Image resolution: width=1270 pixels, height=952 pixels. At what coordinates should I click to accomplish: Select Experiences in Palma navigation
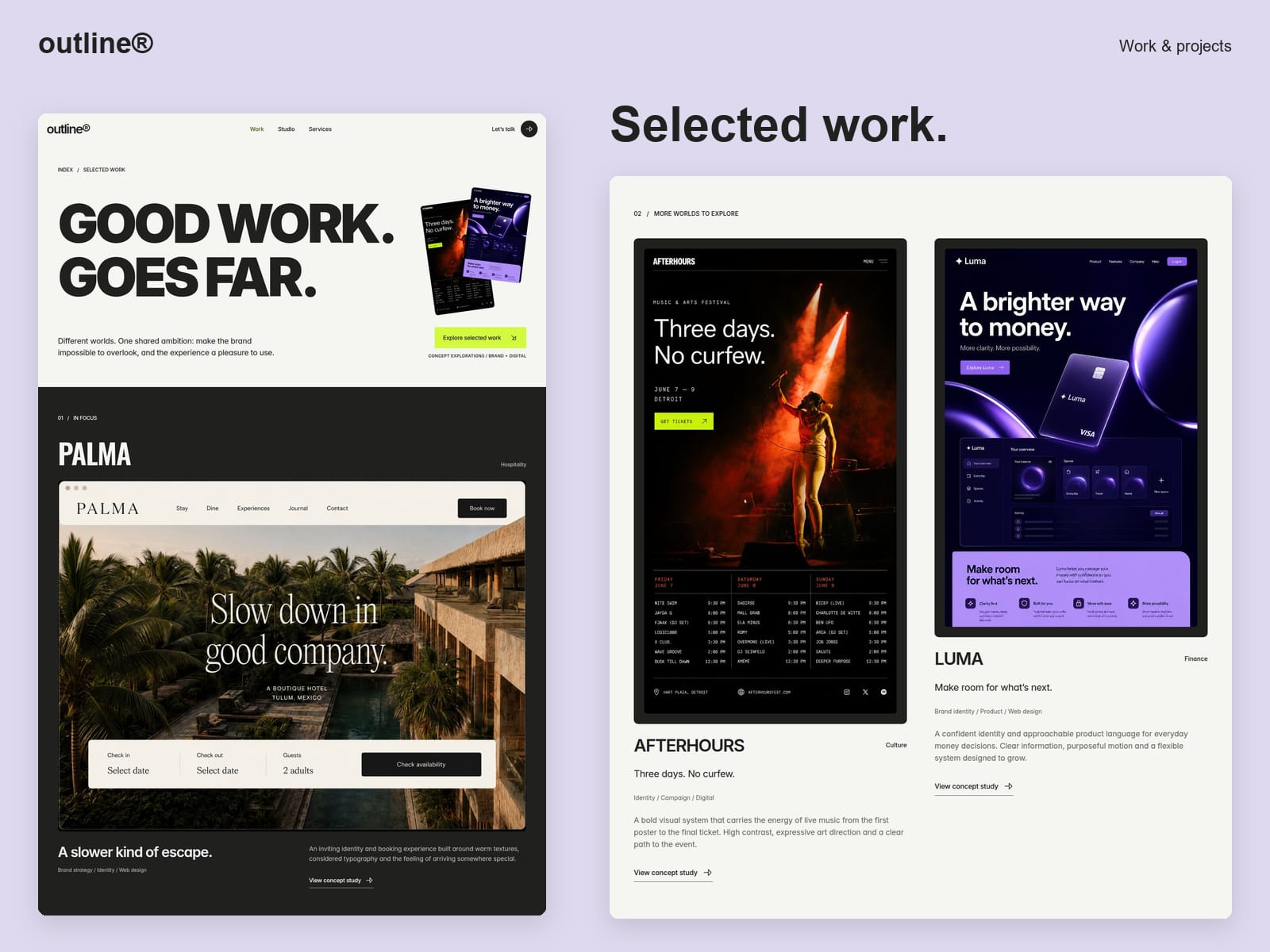pyautogui.click(x=253, y=508)
